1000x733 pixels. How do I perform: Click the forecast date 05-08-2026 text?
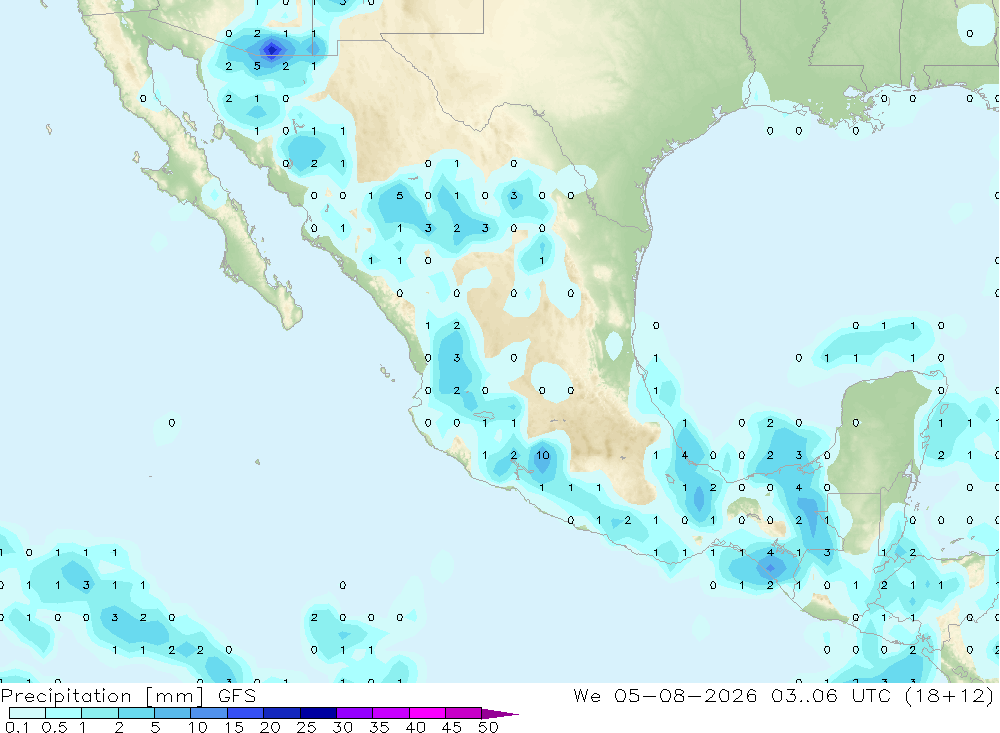click(x=686, y=695)
